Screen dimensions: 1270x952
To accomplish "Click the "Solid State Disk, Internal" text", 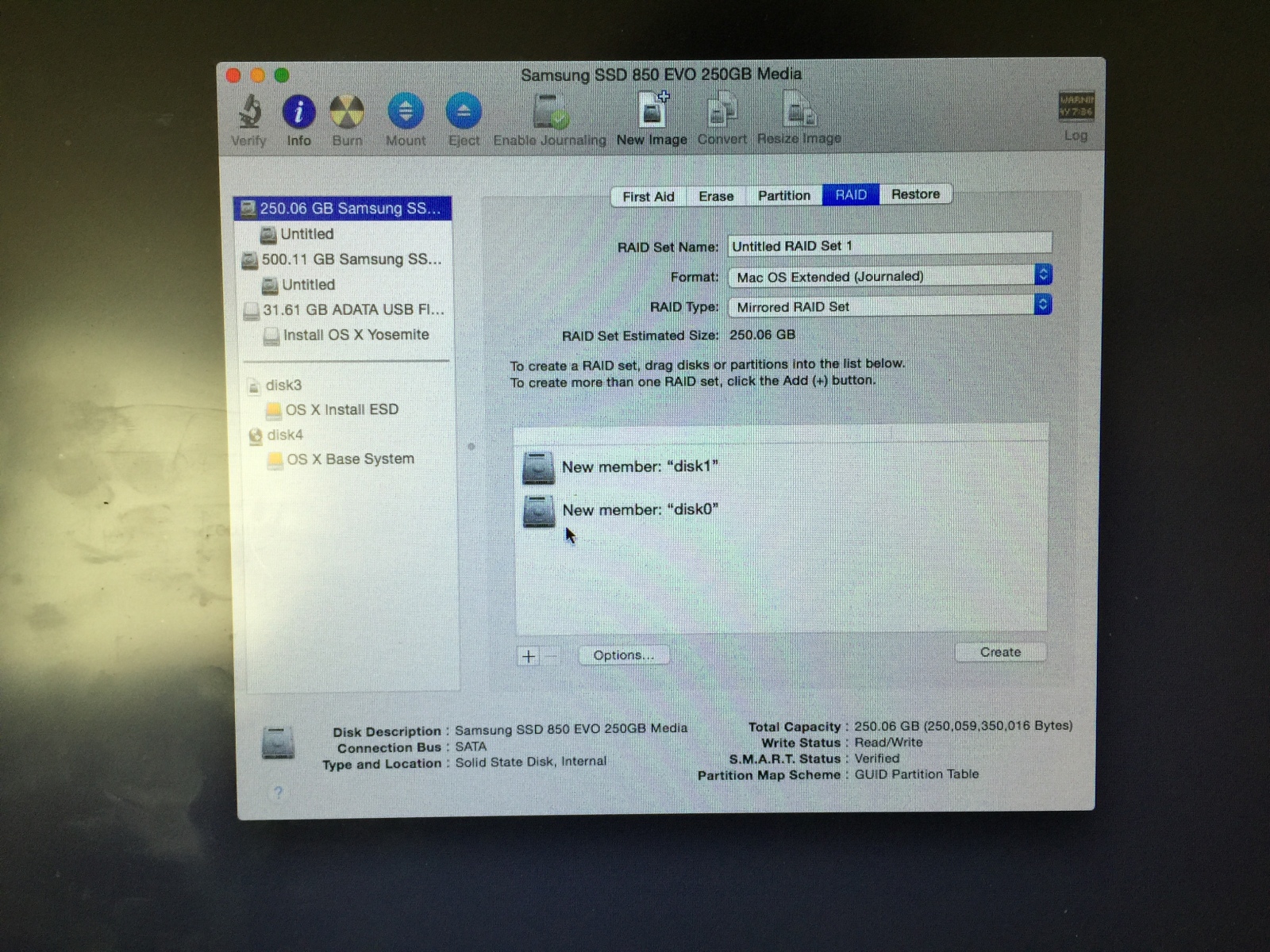I will pyautogui.click(x=530, y=762).
